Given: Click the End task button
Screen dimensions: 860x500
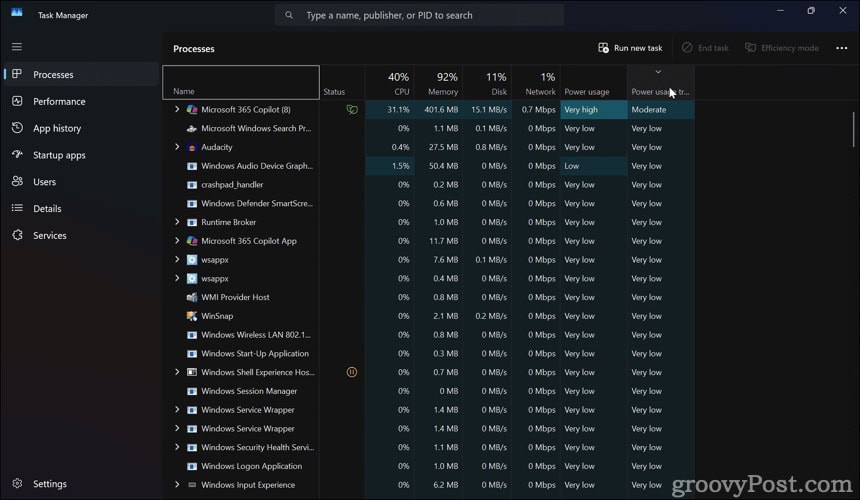Looking at the screenshot, I should 705,48.
